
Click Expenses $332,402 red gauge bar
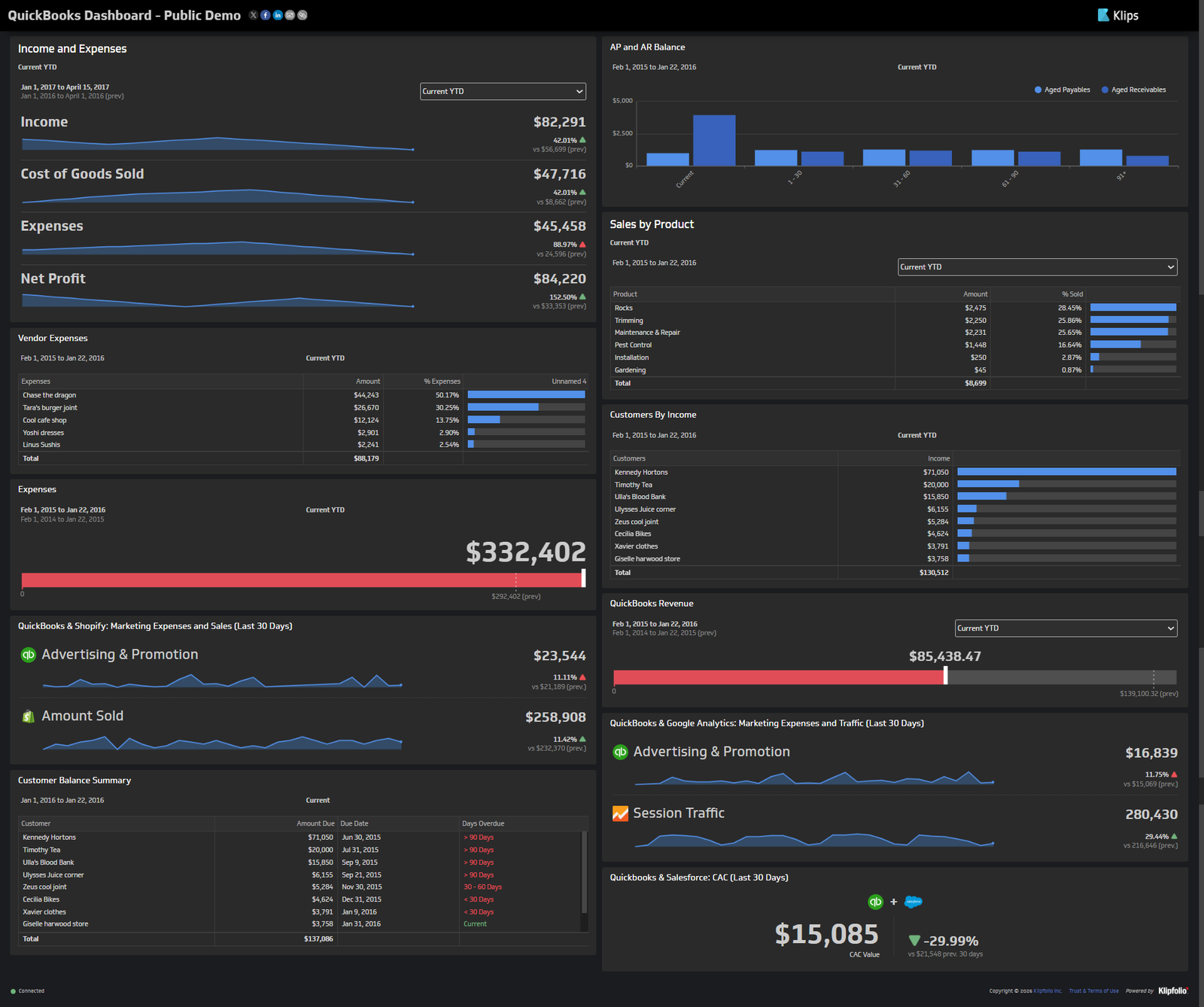tap(302, 580)
